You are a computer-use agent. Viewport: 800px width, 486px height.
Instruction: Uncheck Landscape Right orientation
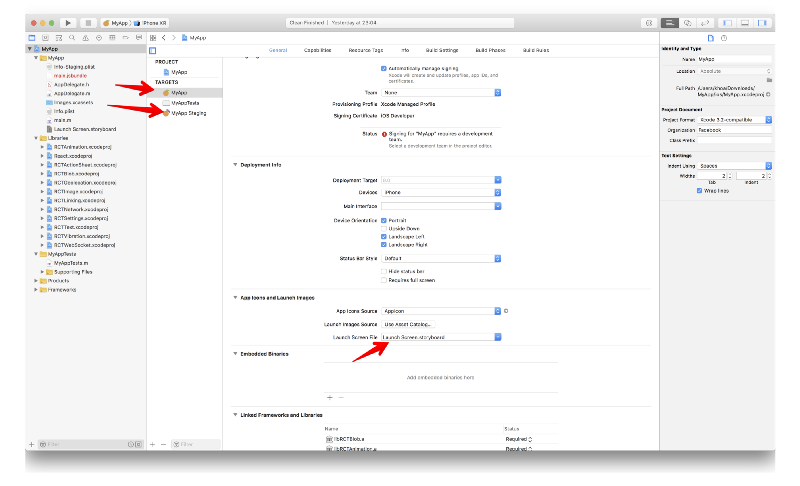pyautogui.click(x=384, y=245)
